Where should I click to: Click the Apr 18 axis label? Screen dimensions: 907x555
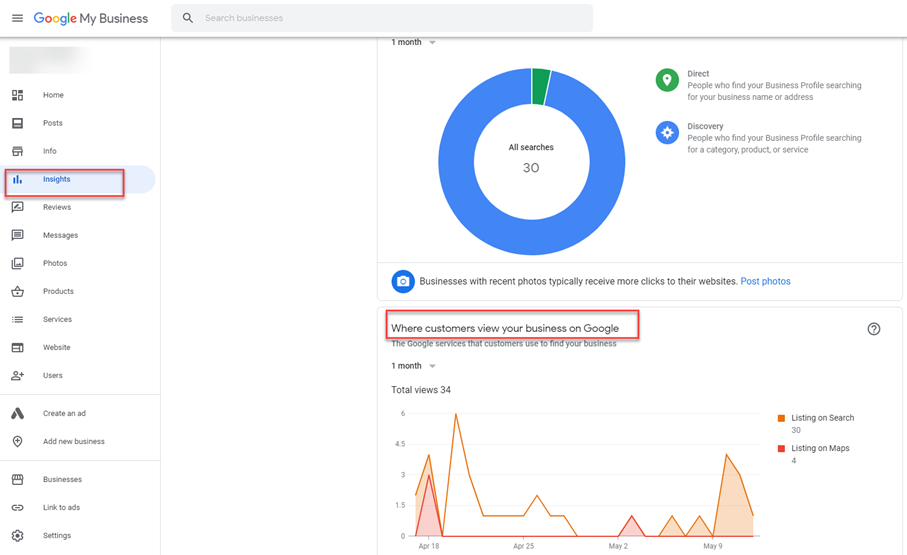coord(429,546)
